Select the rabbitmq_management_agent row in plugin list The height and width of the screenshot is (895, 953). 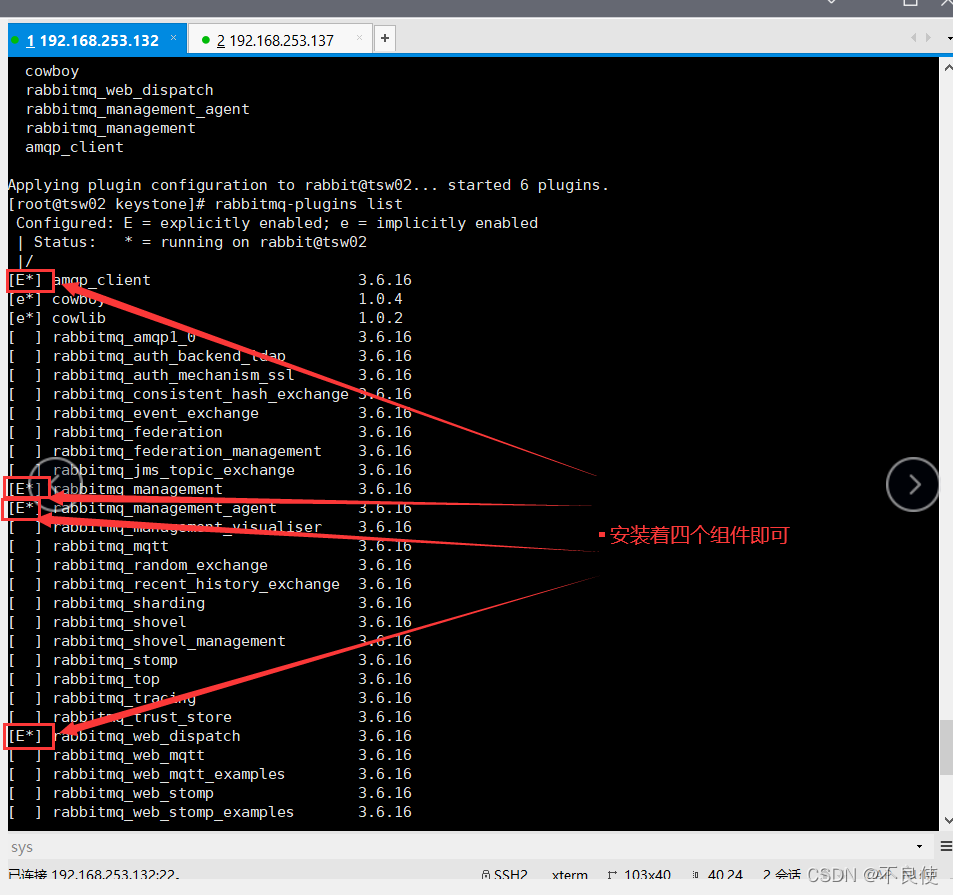(210, 508)
